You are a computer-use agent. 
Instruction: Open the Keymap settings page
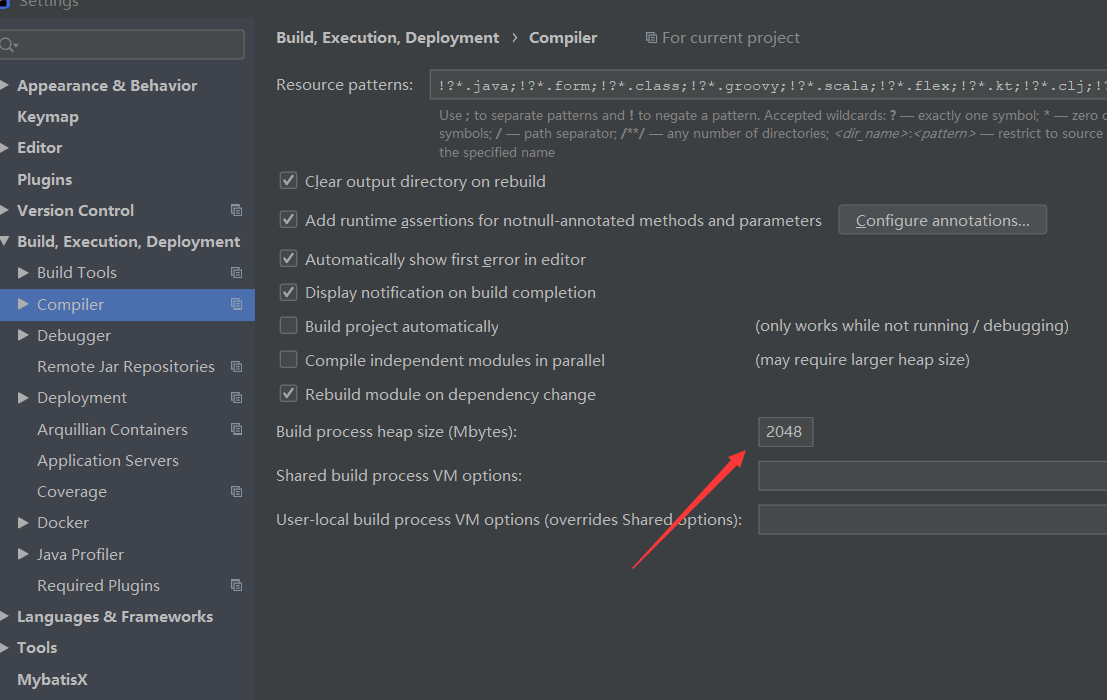coord(48,117)
